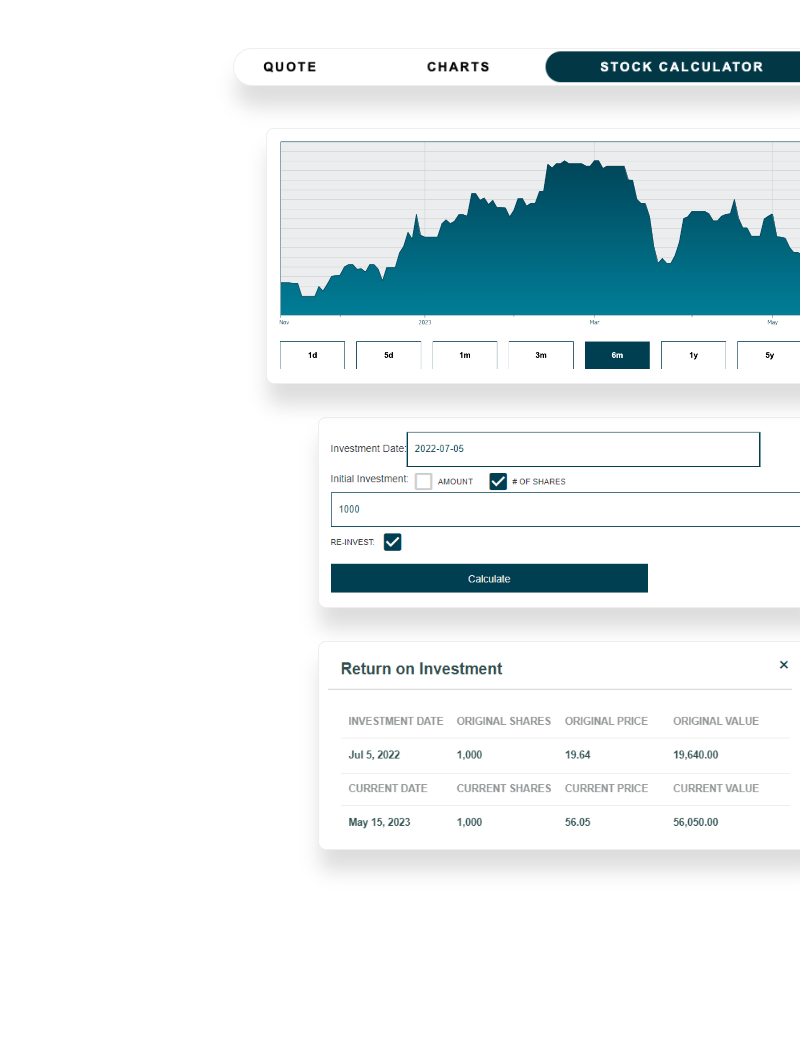Click the current value 56,050.00 cell
Image resolution: width=800 pixels, height=1063 pixels.
click(x=696, y=822)
